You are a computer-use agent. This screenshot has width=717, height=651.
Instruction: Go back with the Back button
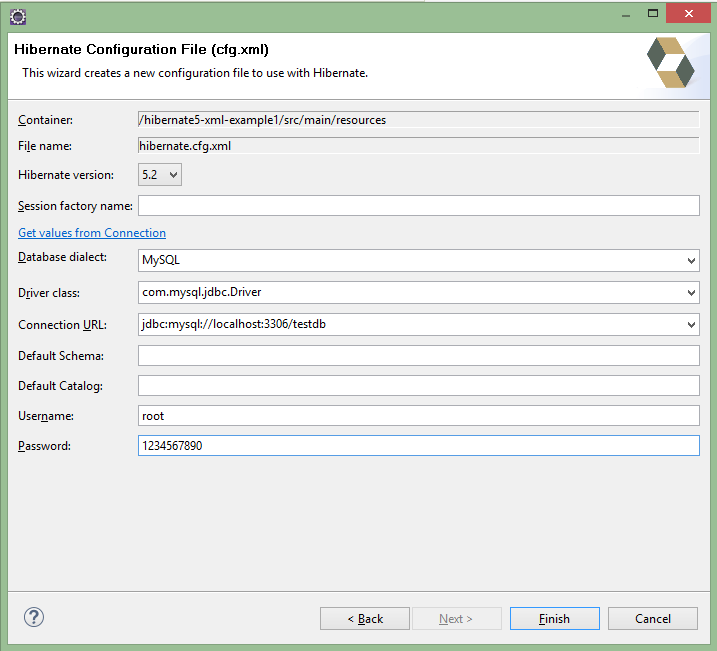(x=365, y=619)
